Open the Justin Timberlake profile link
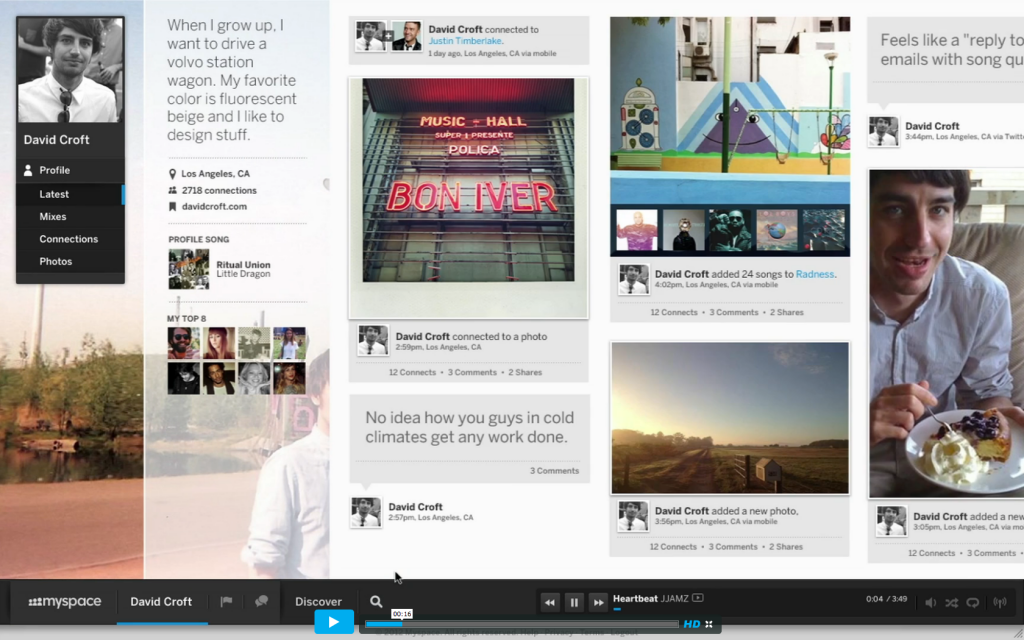Viewport: 1024px width, 640px height. [x=465, y=40]
